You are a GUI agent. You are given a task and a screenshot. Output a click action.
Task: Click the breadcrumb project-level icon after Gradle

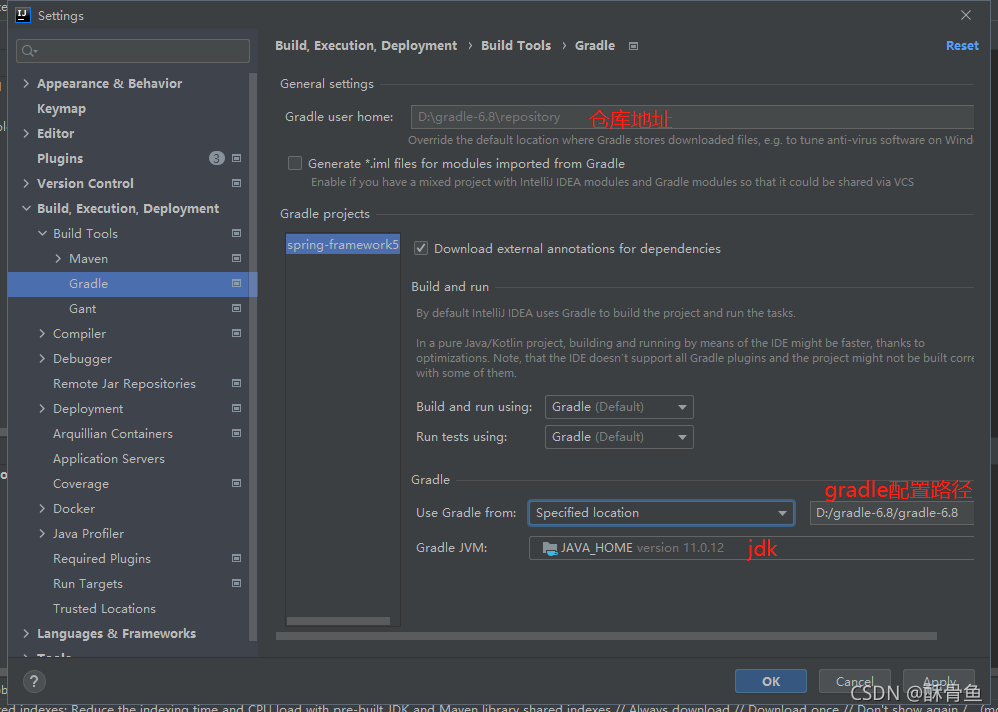click(x=633, y=46)
